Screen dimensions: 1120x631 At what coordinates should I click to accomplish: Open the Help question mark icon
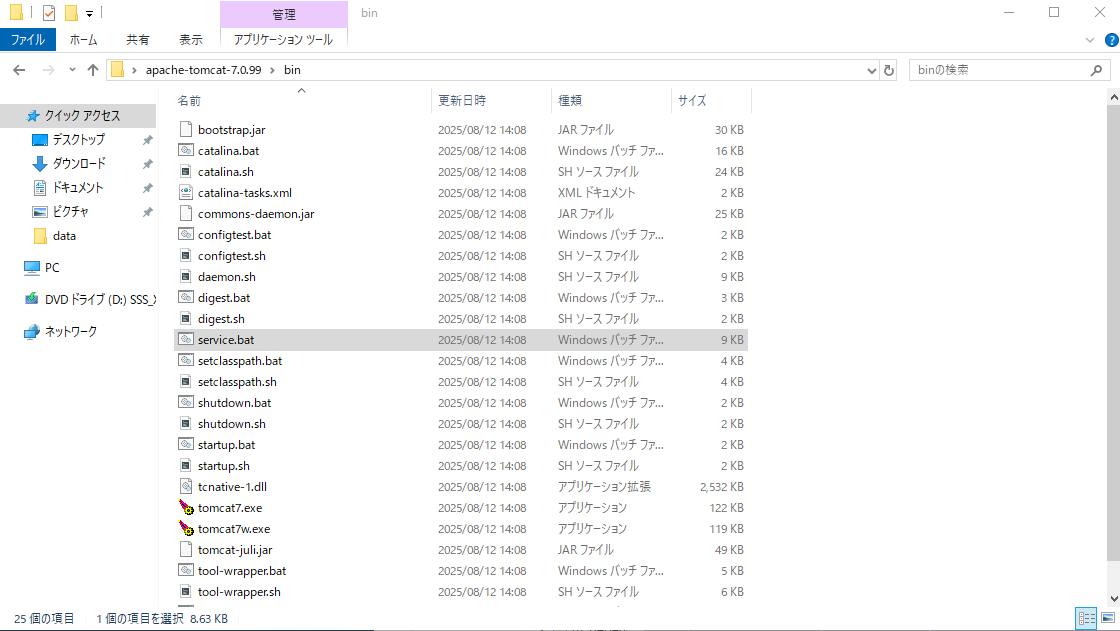pos(1111,40)
